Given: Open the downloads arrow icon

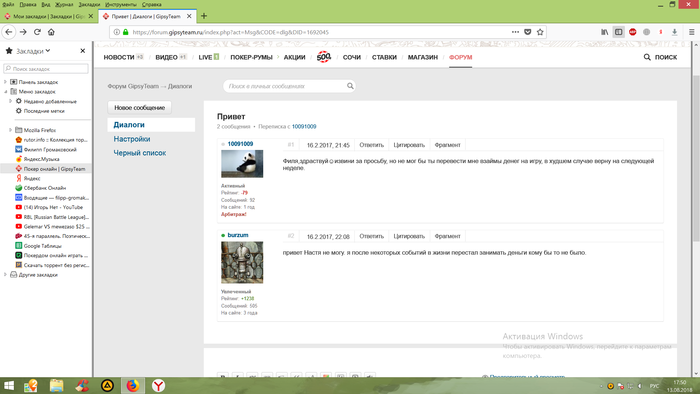Looking at the screenshot, I should pyautogui.click(x=675, y=32).
